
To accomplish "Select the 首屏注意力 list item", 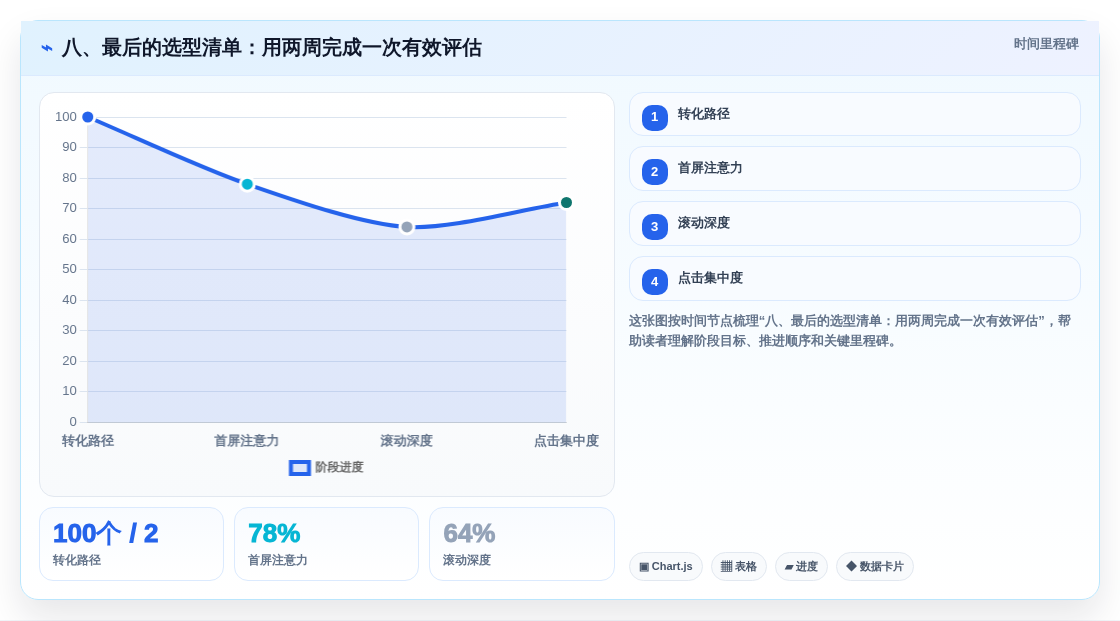I will tap(854, 169).
